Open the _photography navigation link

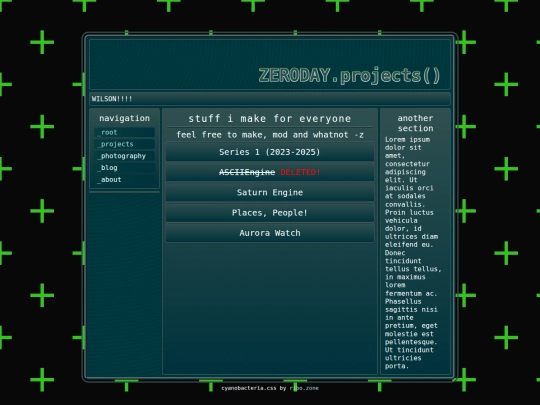124,156
